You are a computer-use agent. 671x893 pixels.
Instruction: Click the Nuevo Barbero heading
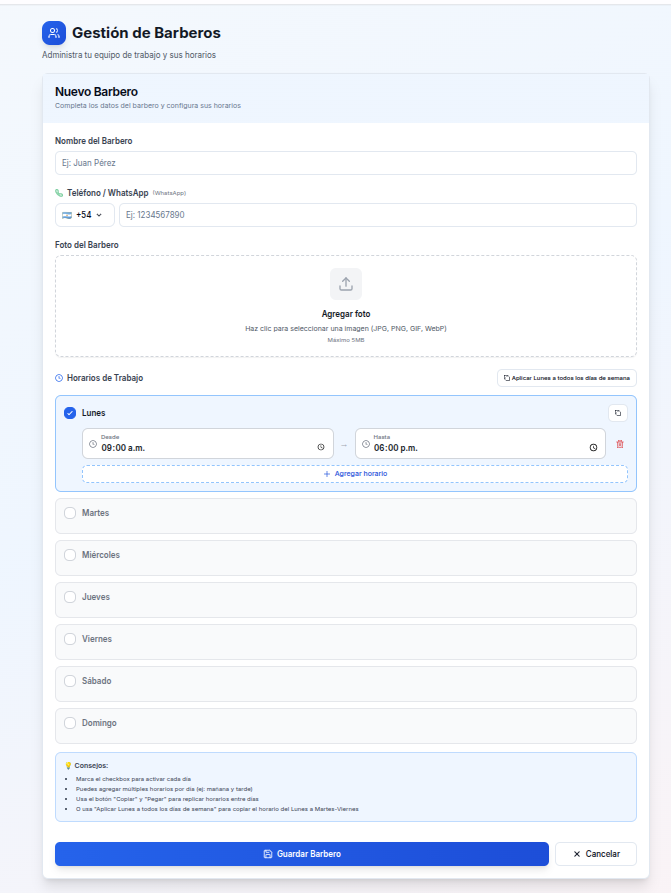pyautogui.click(x=96, y=92)
